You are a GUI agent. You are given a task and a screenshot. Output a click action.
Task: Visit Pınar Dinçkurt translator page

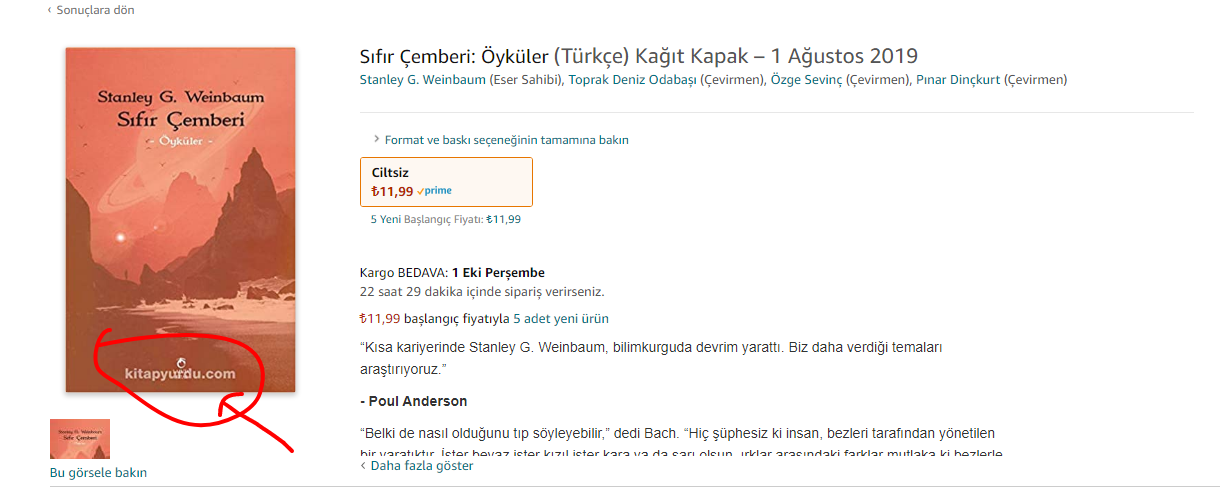pos(958,80)
